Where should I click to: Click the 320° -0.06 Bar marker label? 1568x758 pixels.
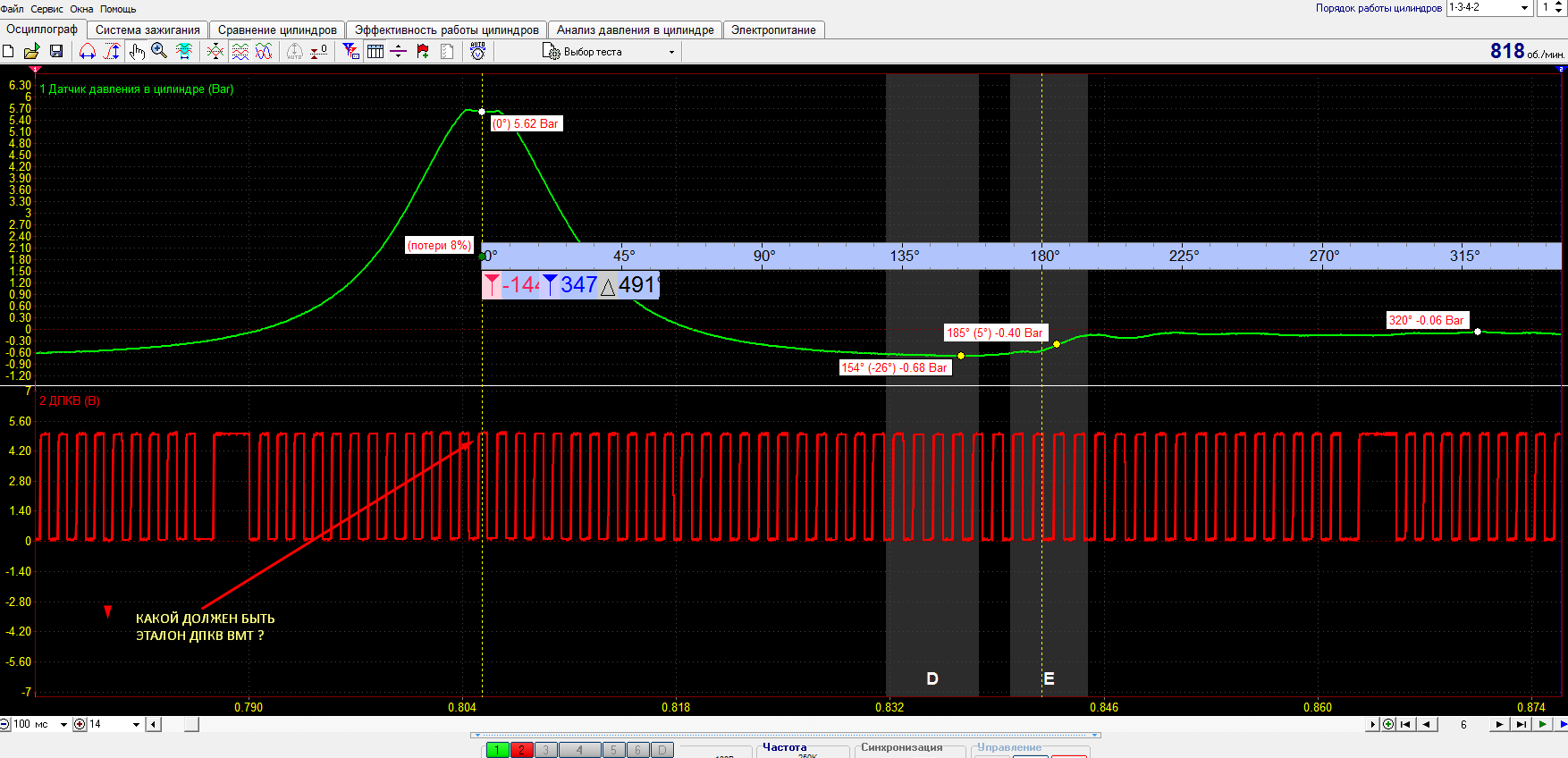(x=1427, y=320)
